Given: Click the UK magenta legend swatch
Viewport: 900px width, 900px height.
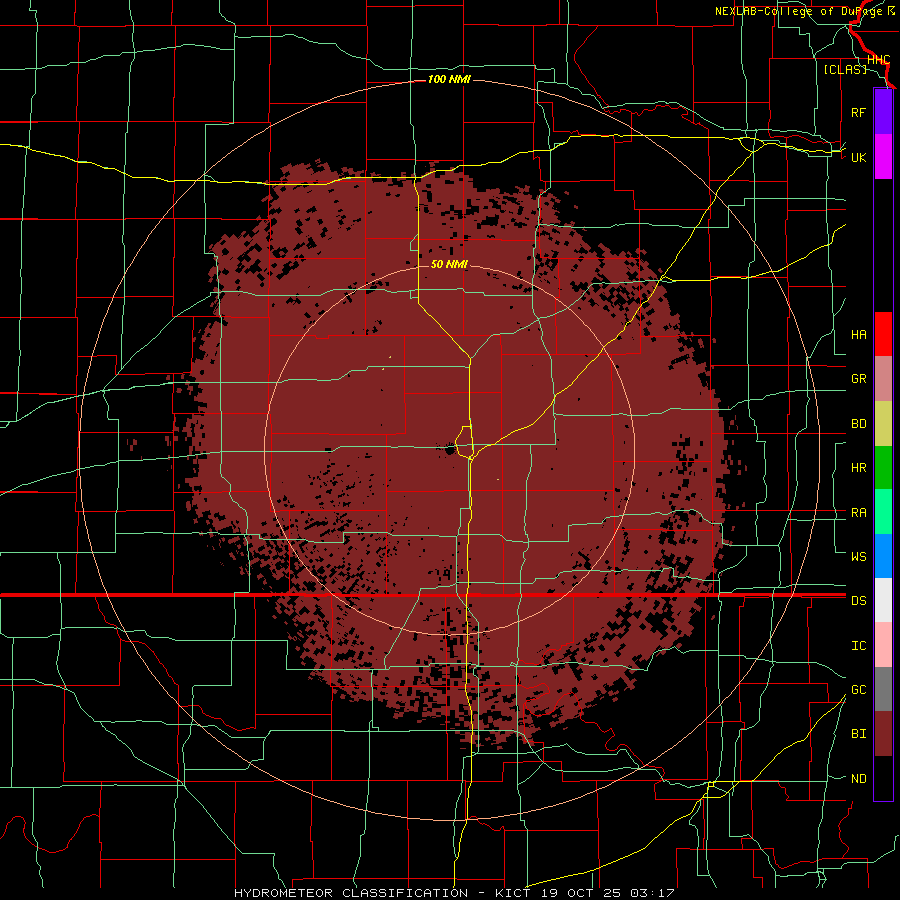Looking at the screenshot, I should click(x=883, y=157).
